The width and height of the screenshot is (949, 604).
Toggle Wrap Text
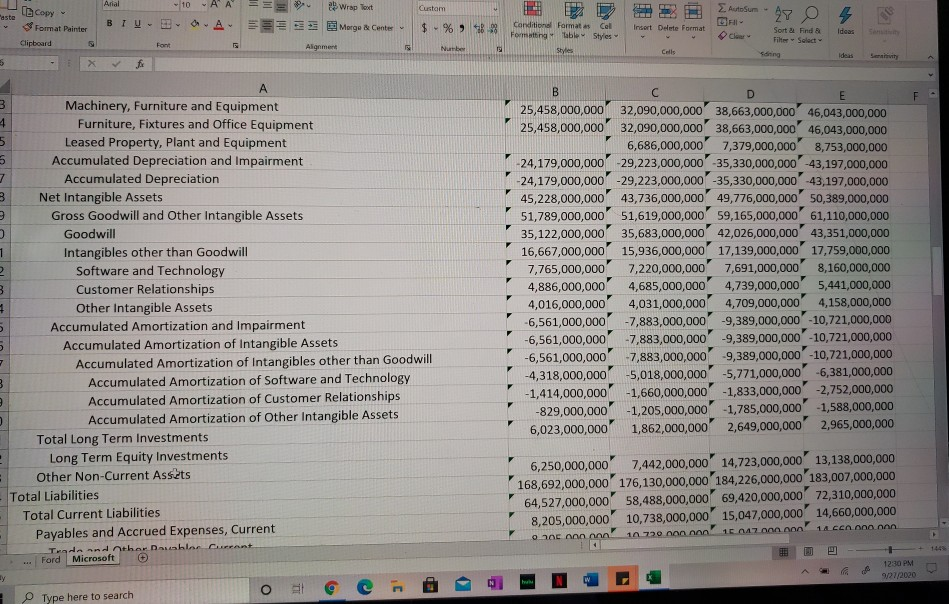click(x=351, y=7)
